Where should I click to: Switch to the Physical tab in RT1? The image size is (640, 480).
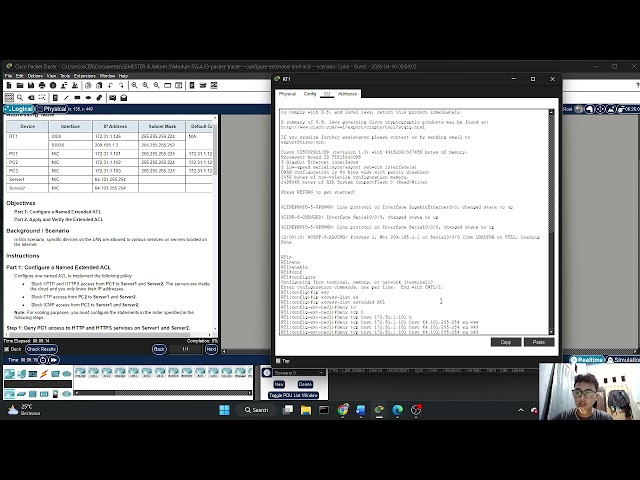[287, 94]
